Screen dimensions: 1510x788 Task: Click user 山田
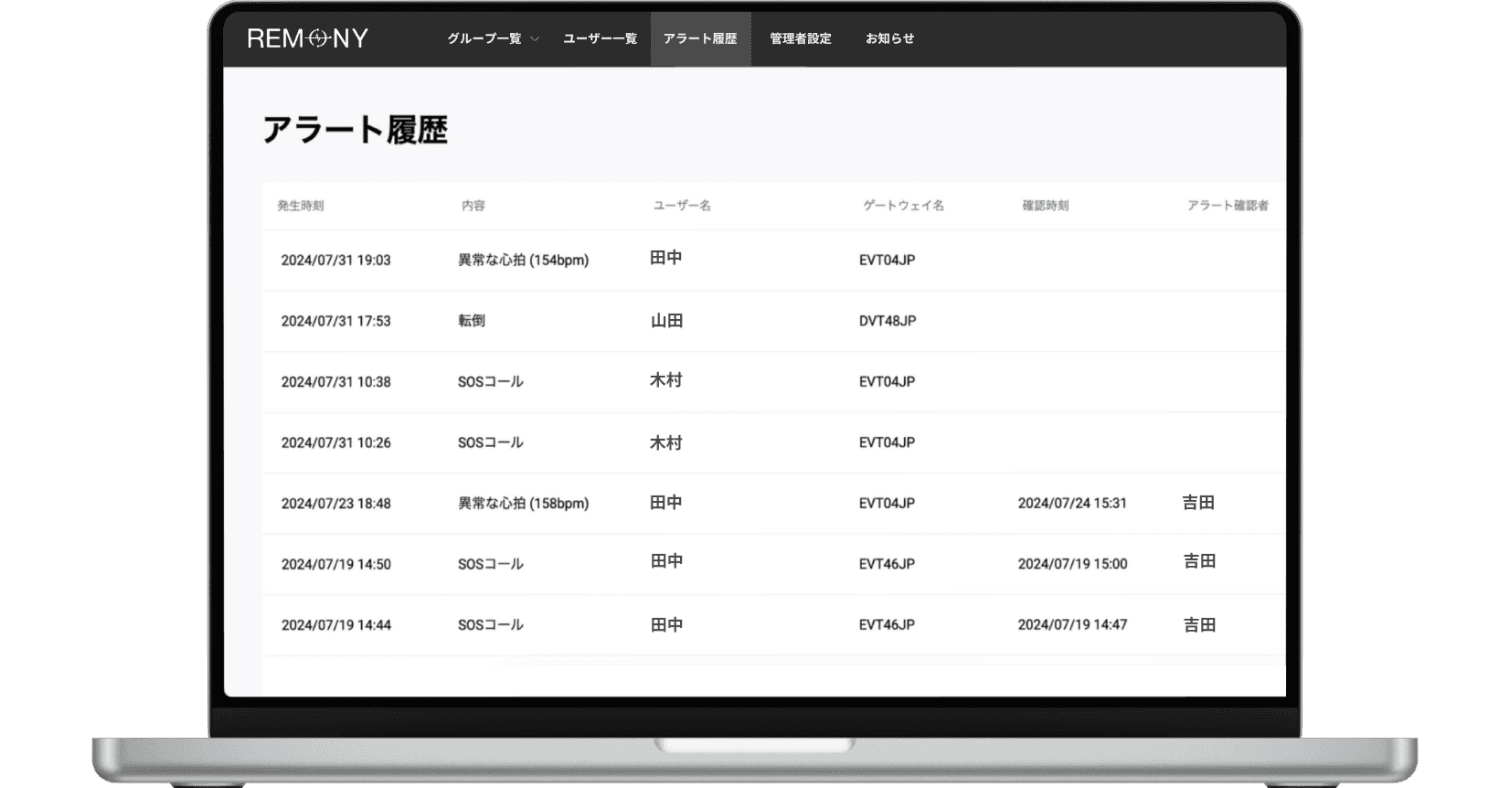click(666, 321)
